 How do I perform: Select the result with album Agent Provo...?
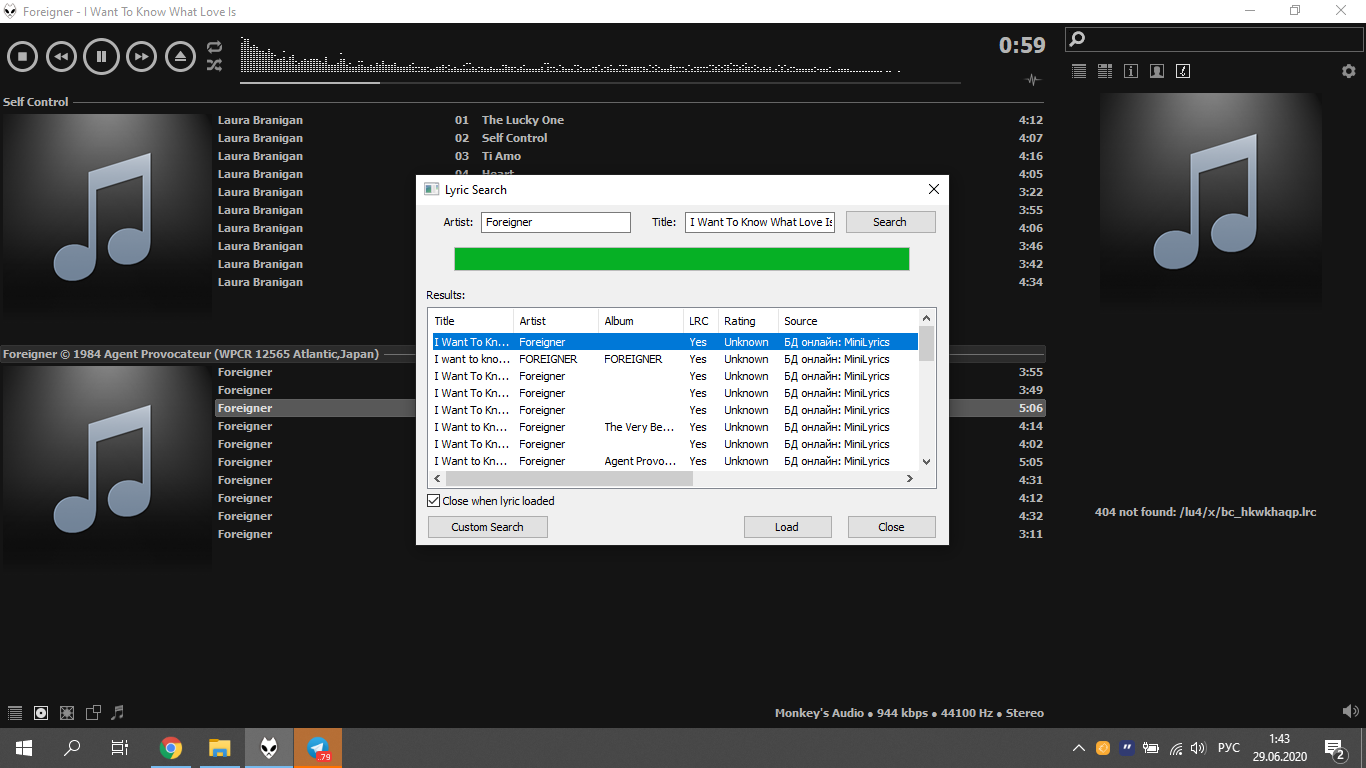[675, 461]
